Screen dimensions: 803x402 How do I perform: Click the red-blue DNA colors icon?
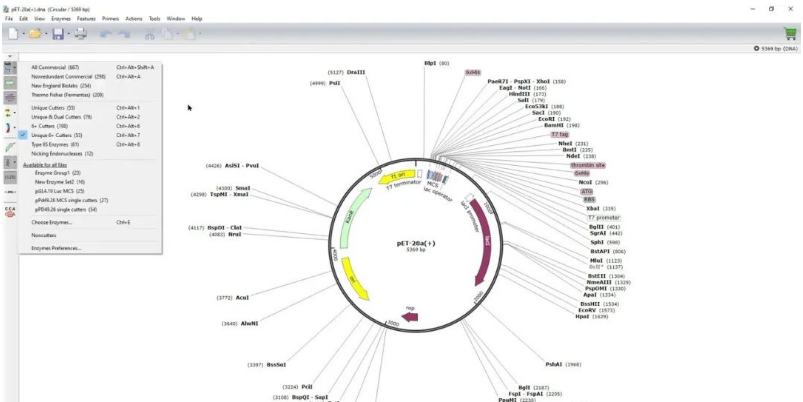tap(8, 127)
